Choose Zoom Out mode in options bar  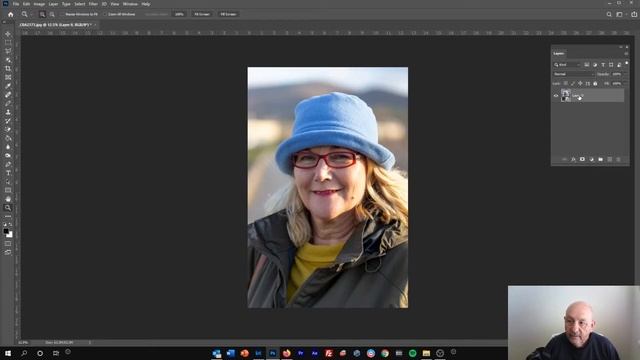point(52,14)
